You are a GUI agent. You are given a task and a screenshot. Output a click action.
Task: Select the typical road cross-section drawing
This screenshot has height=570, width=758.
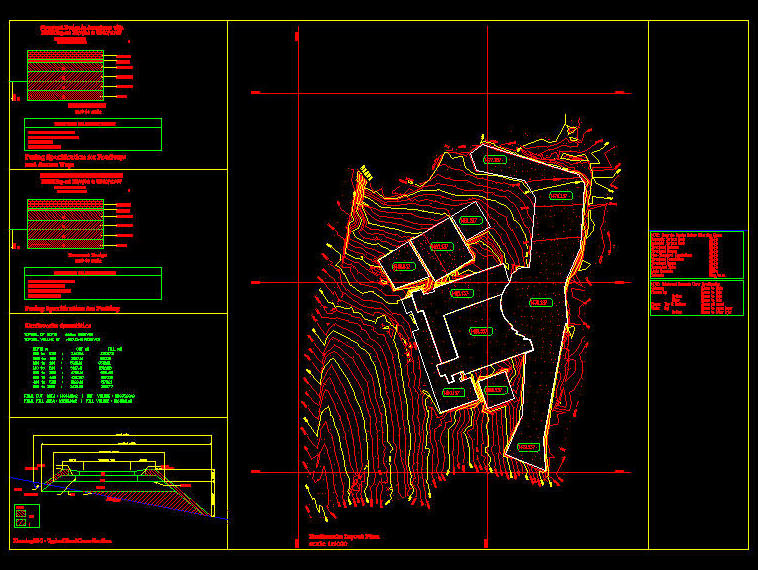tap(118, 476)
